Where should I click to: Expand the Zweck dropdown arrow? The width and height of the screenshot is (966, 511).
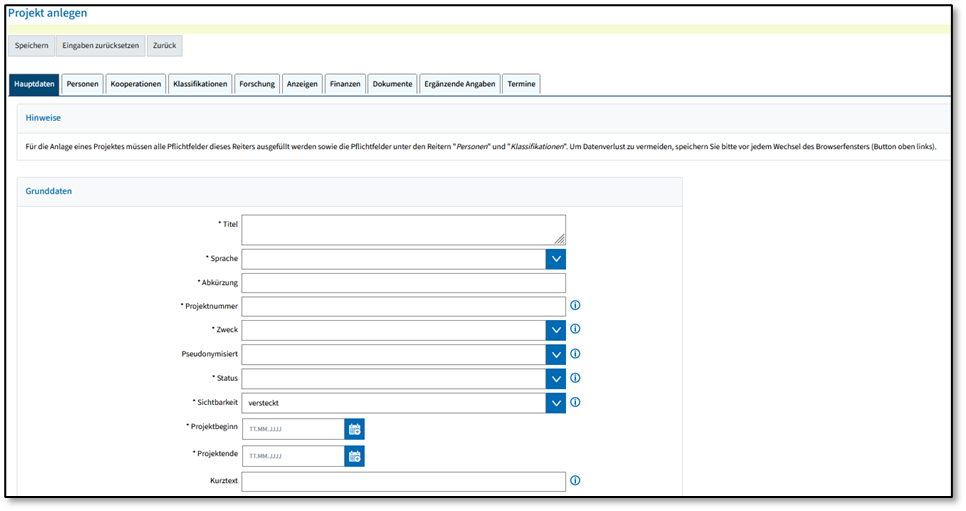556,330
